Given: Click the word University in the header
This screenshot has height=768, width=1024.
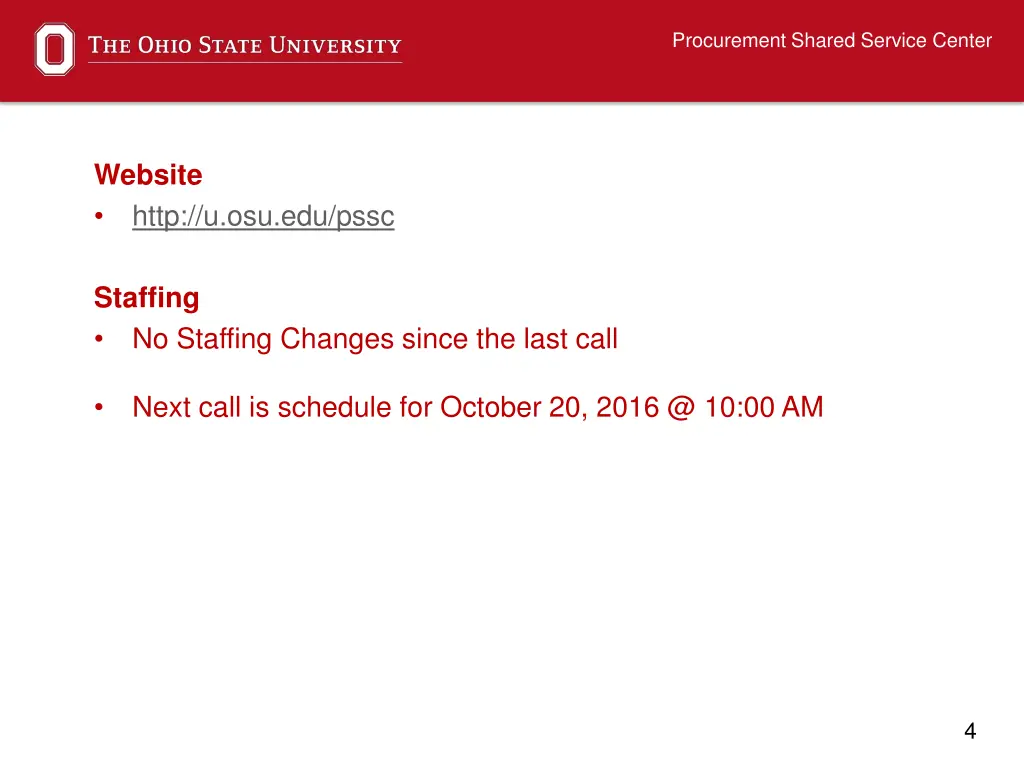Looking at the screenshot, I should (x=336, y=46).
